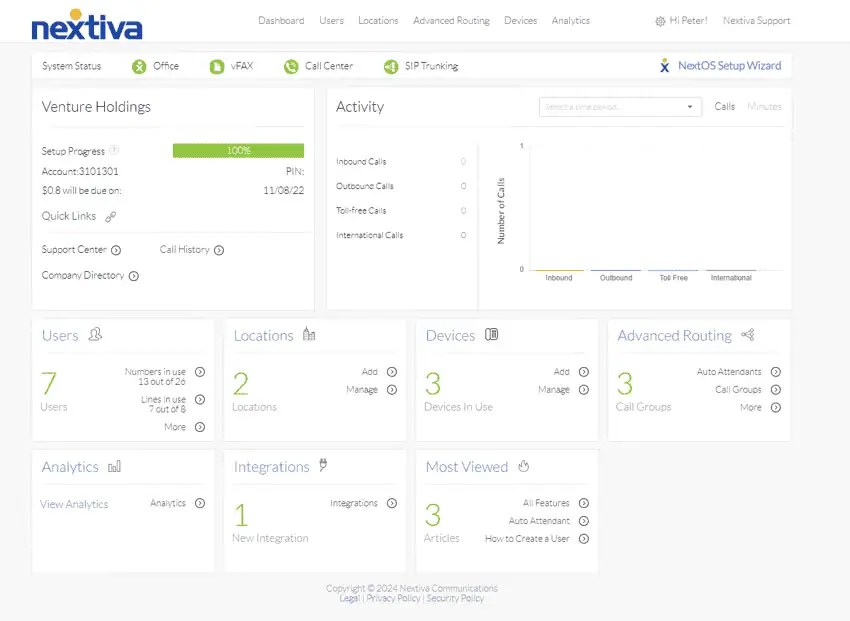
Task: Click the Account:3101301 text
Action: pos(80,171)
